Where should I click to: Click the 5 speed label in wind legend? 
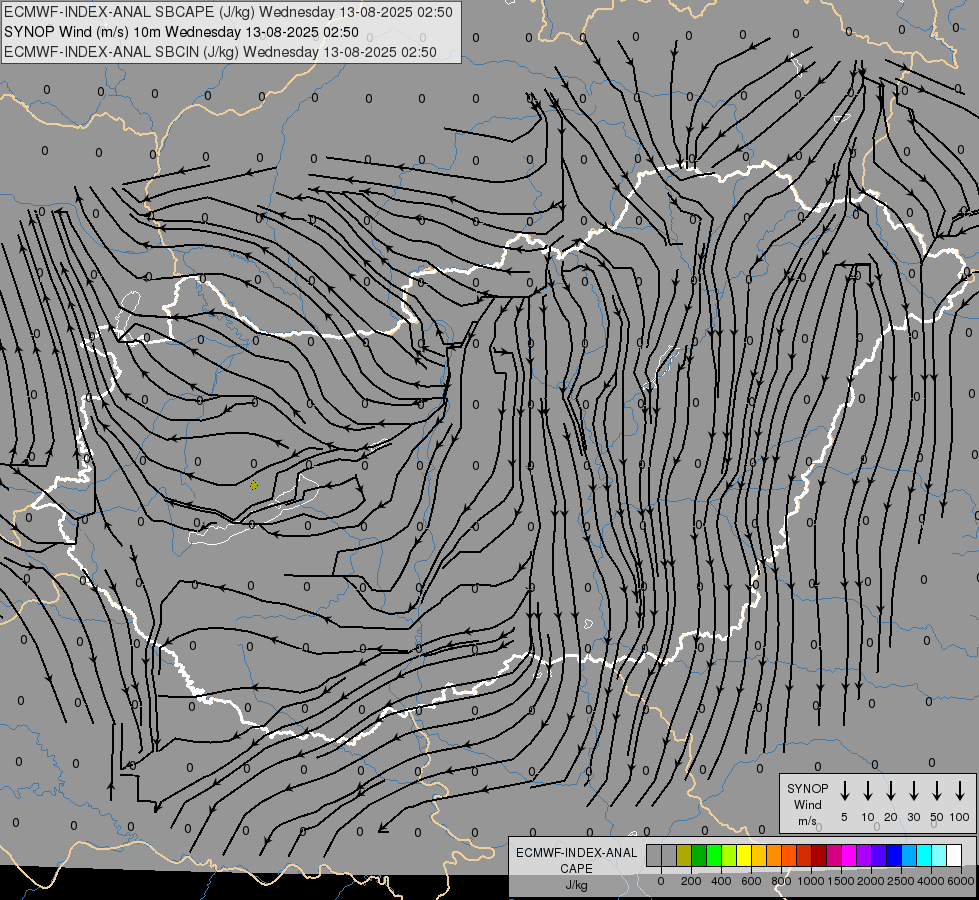(x=844, y=817)
